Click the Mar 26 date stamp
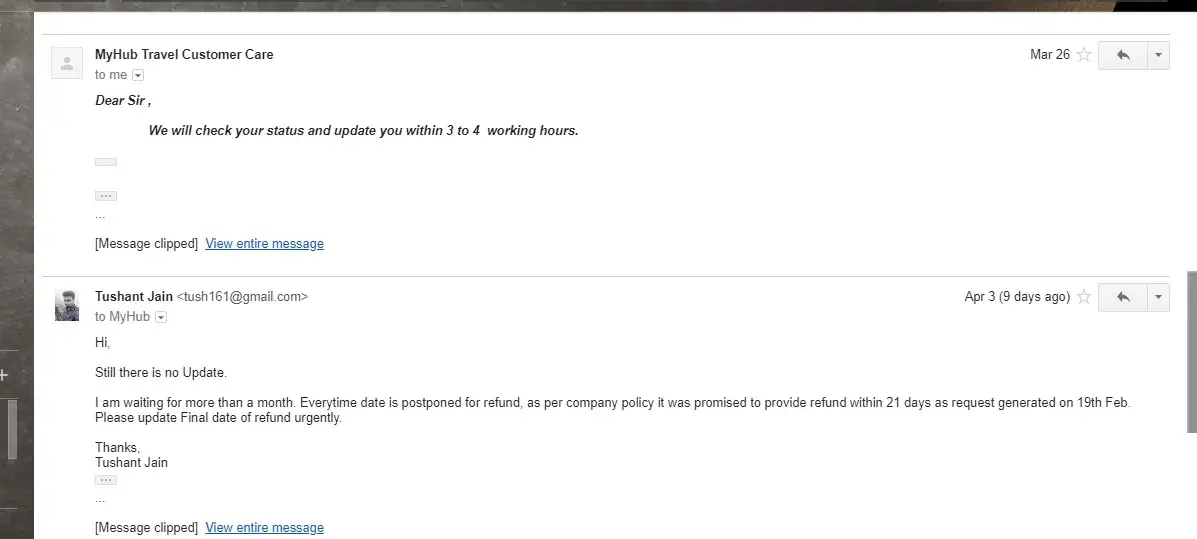The width and height of the screenshot is (1197, 539). tap(1049, 55)
